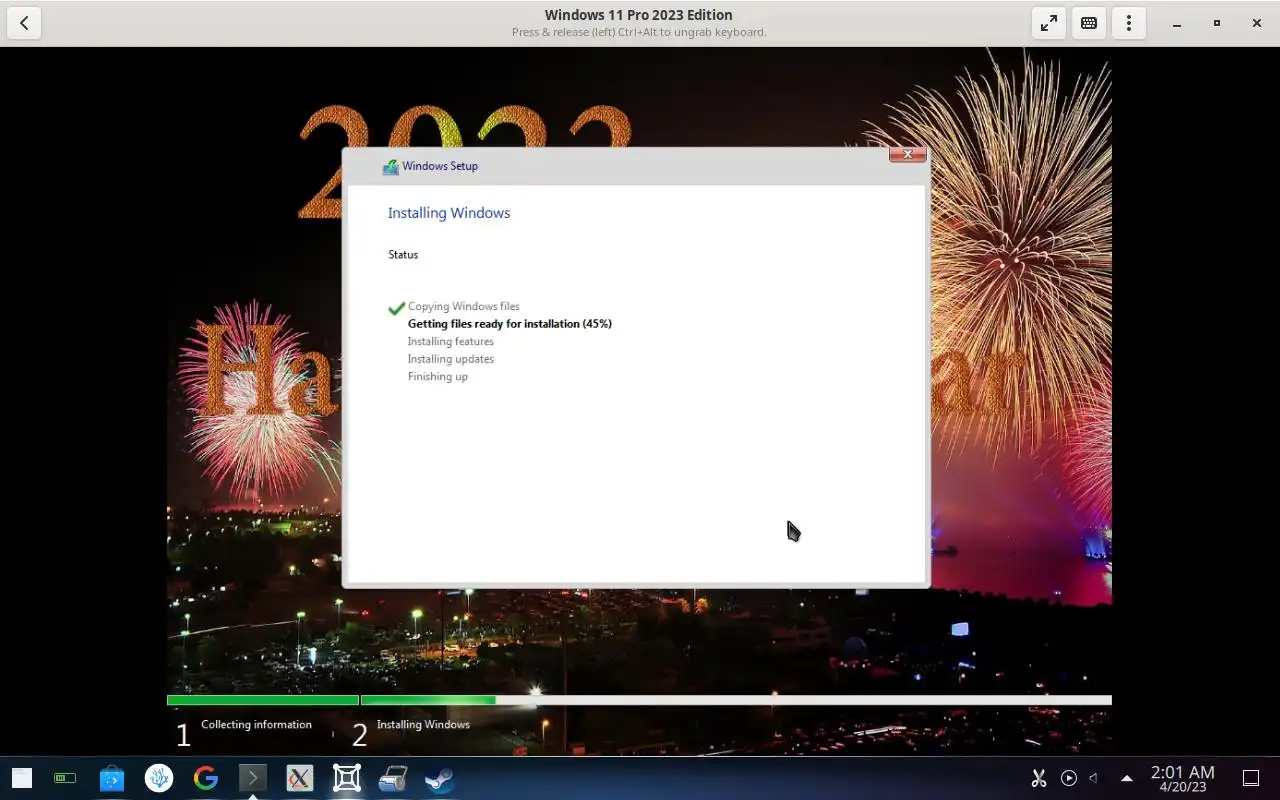Open the green battery monitor taskbar icon

pos(65,778)
